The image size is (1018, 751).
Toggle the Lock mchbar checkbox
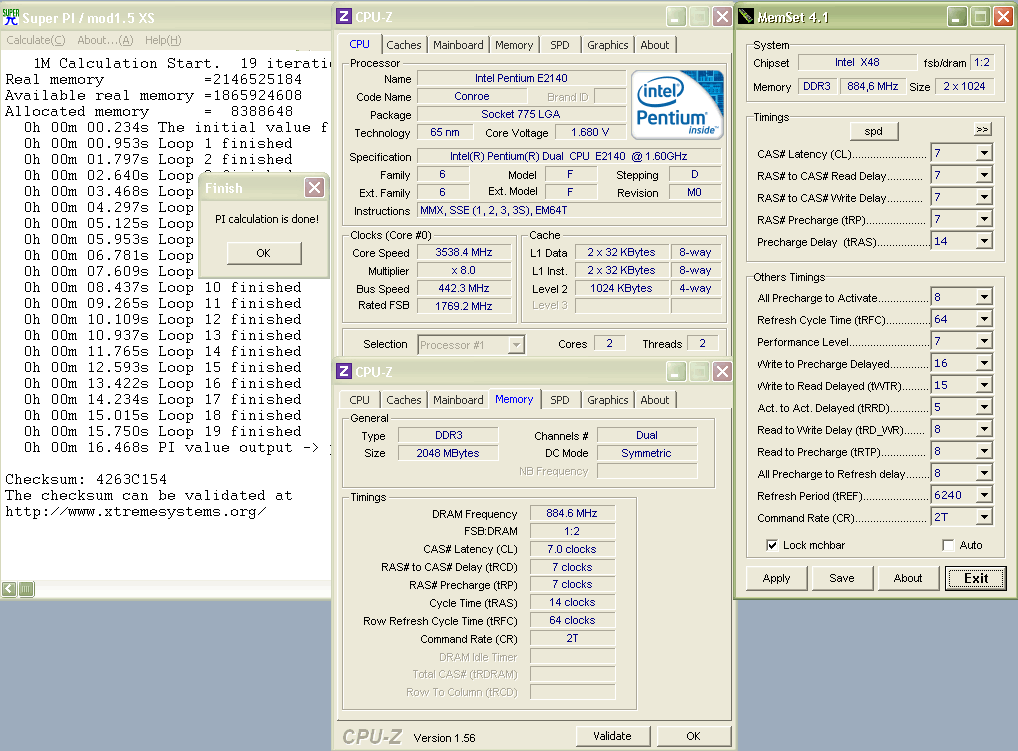[x=771, y=545]
